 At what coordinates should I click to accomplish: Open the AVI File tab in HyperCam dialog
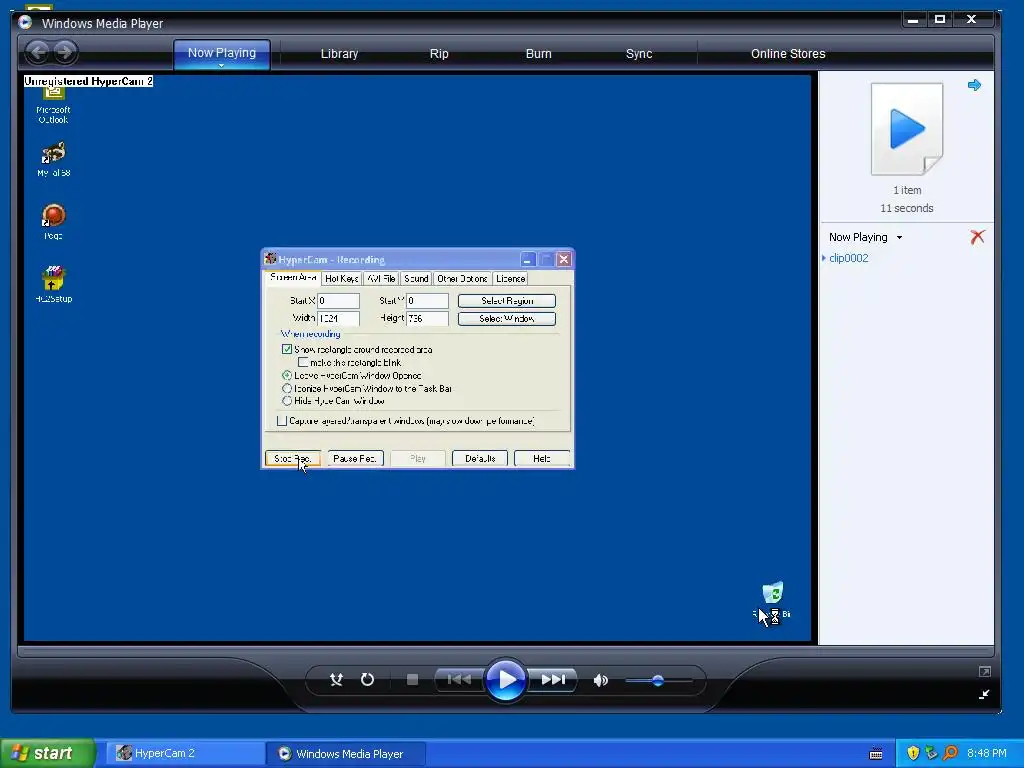pyautogui.click(x=381, y=278)
